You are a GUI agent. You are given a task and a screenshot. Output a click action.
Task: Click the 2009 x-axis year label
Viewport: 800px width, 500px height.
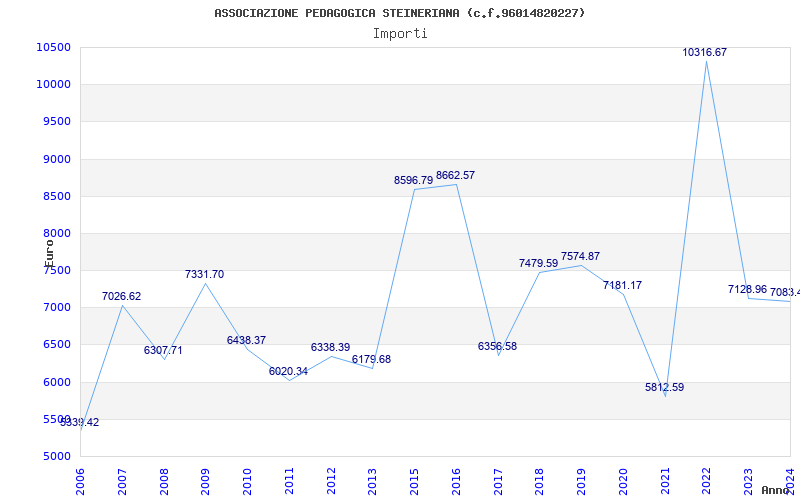(206, 482)
